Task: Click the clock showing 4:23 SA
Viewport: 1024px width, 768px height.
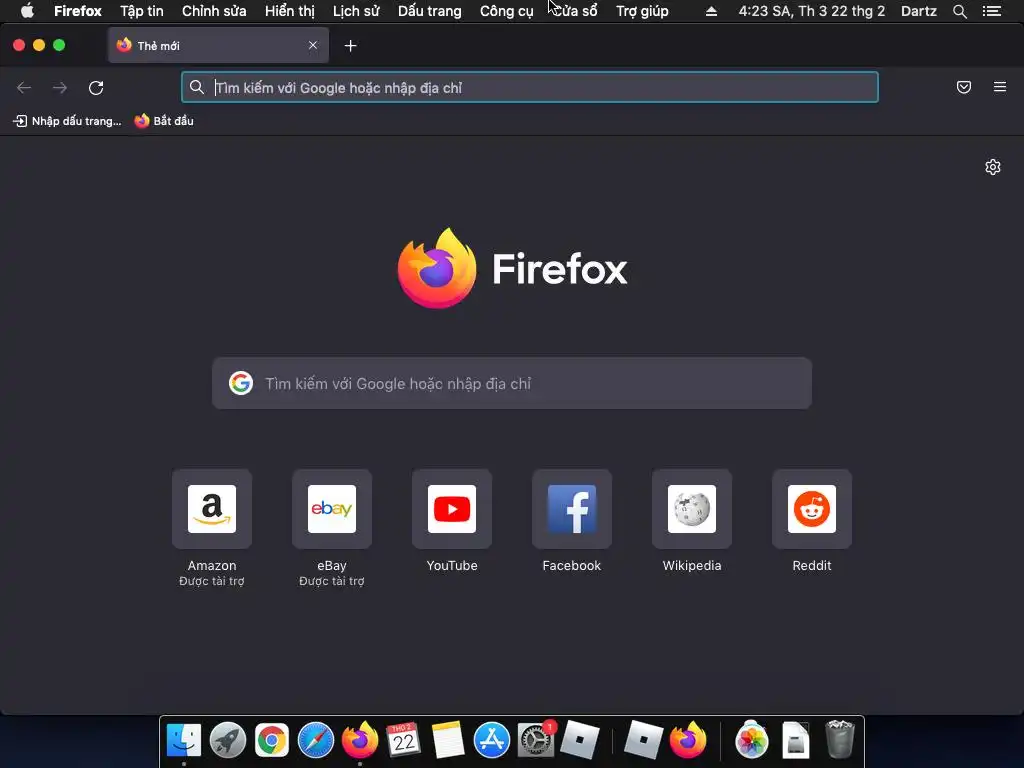Action: 812,11
